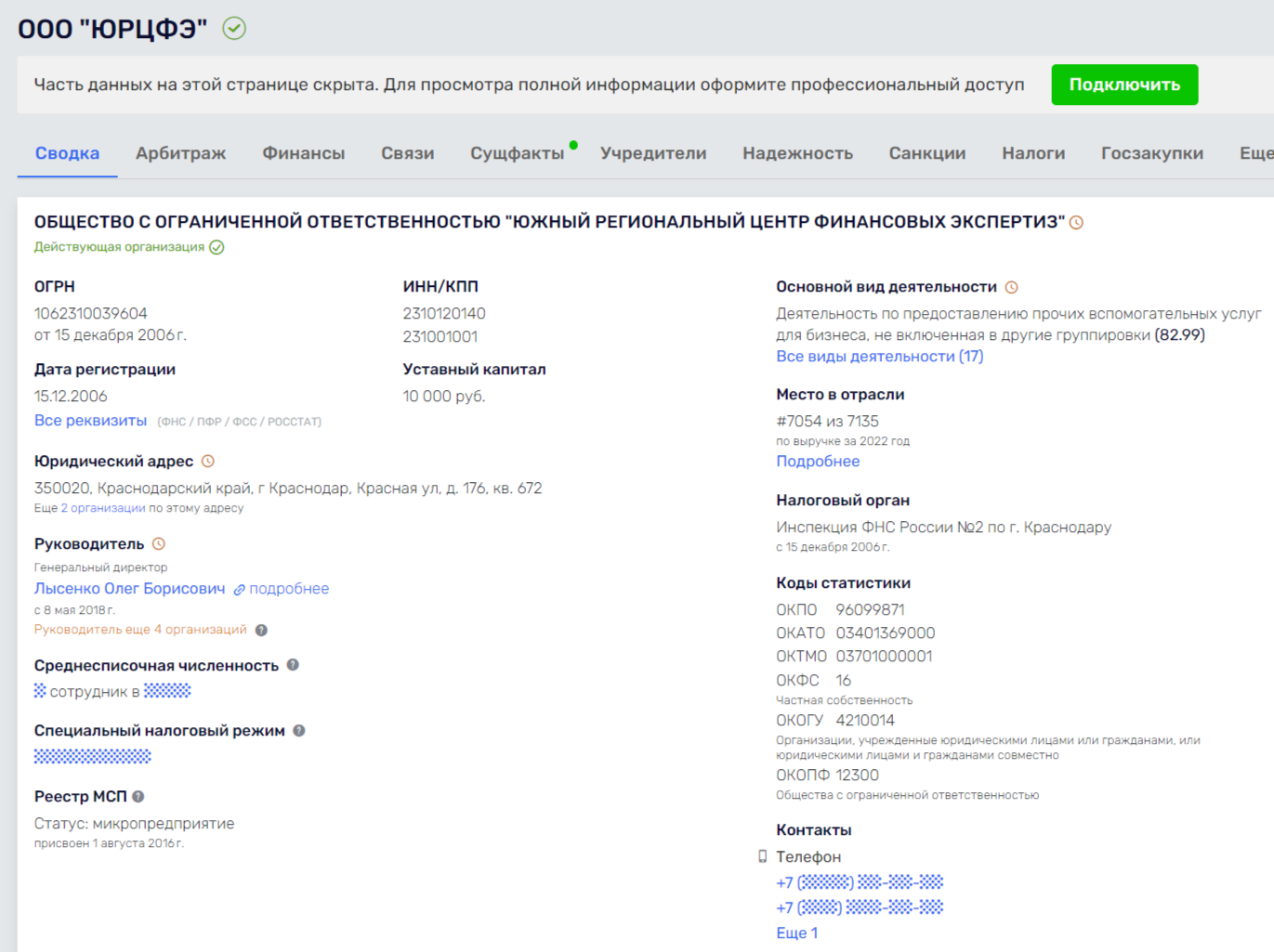Click green notification dot on Сущфакты

tap(573, 145)
